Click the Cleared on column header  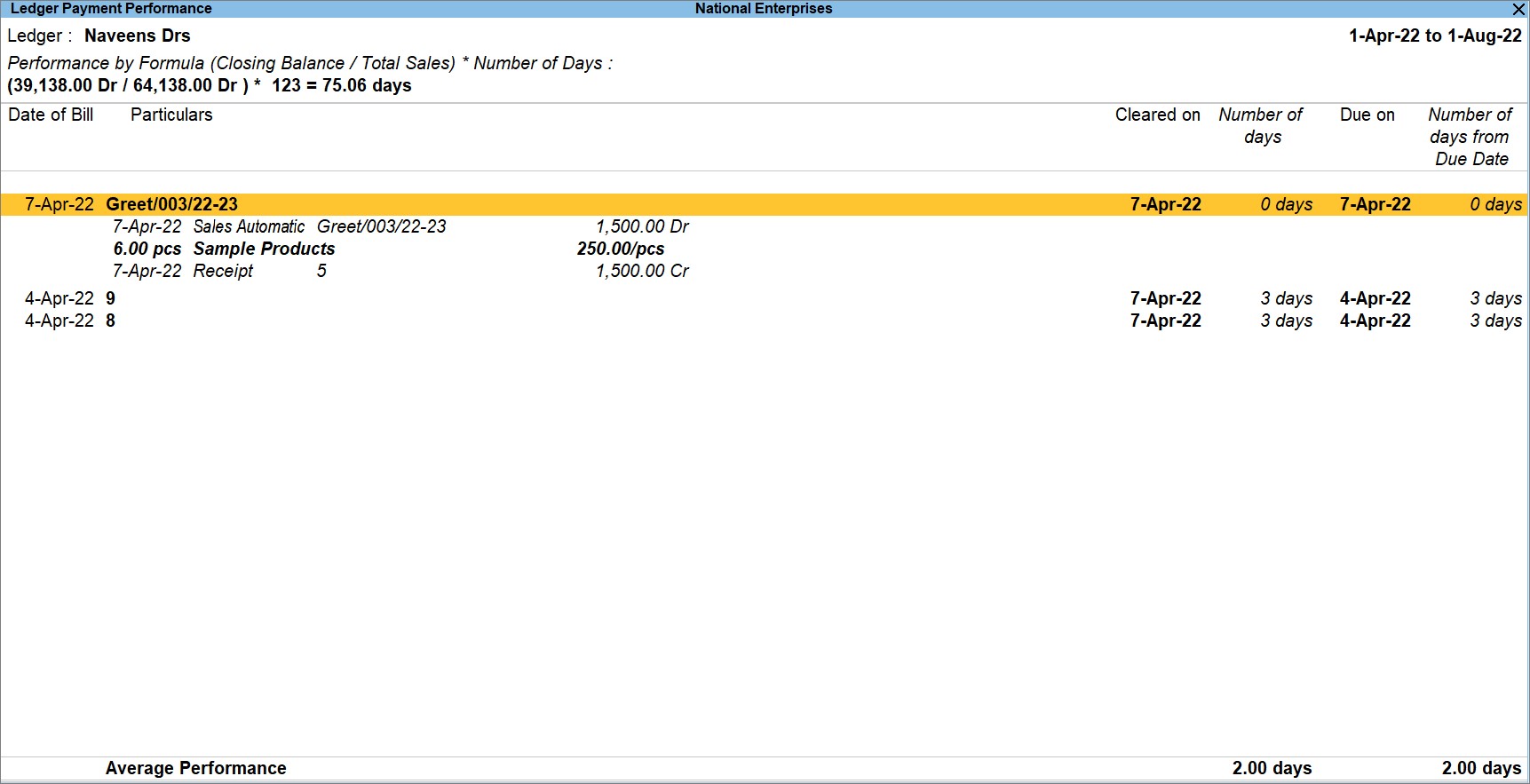coord(1157,115)
